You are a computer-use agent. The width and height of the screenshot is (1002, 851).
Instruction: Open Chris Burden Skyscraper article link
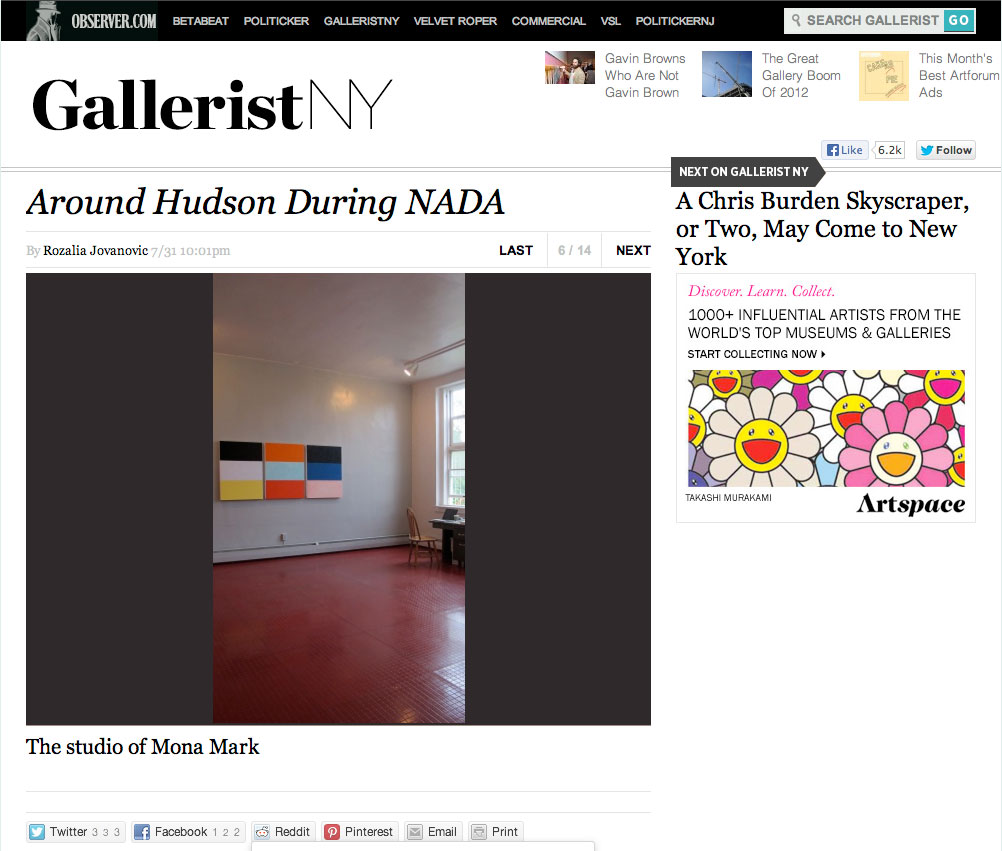tap(822, 229)
